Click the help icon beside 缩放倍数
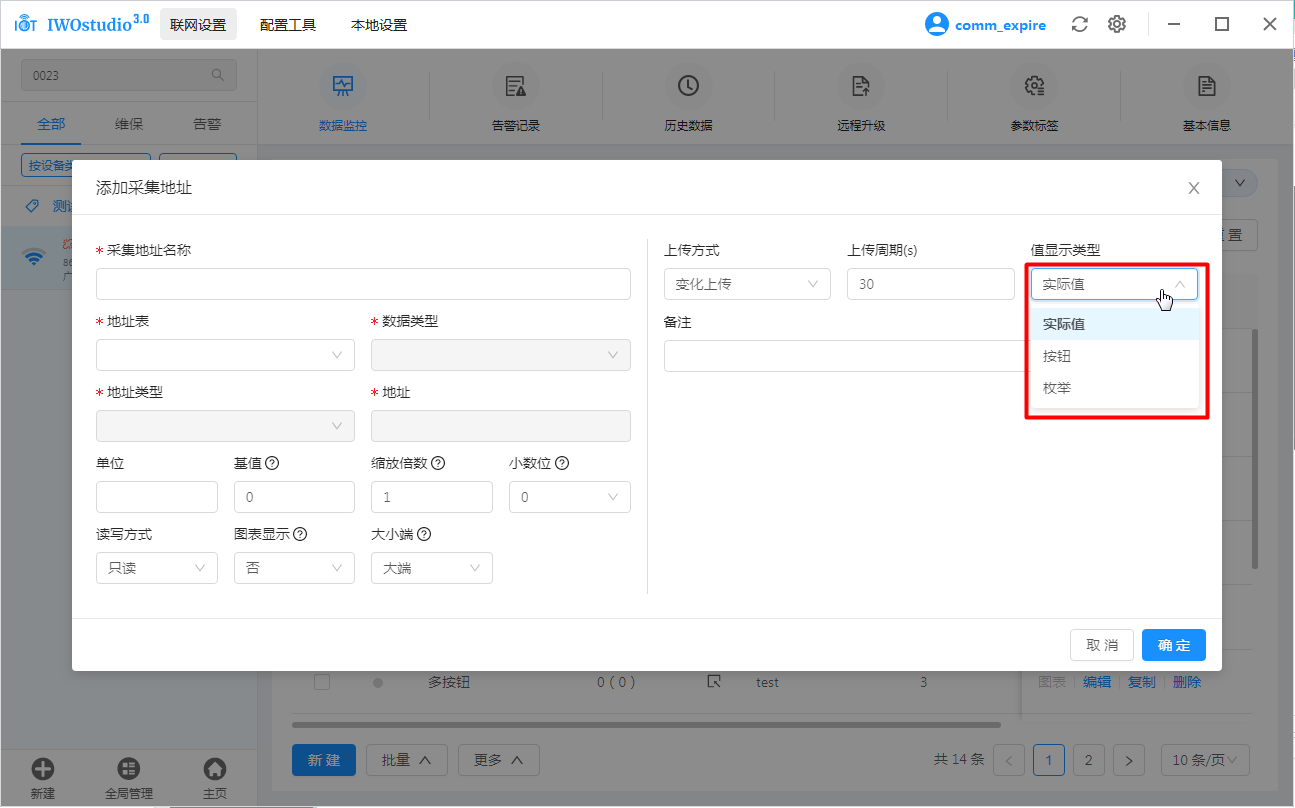This screenshot has height=808, width=1295. [438, 463]
